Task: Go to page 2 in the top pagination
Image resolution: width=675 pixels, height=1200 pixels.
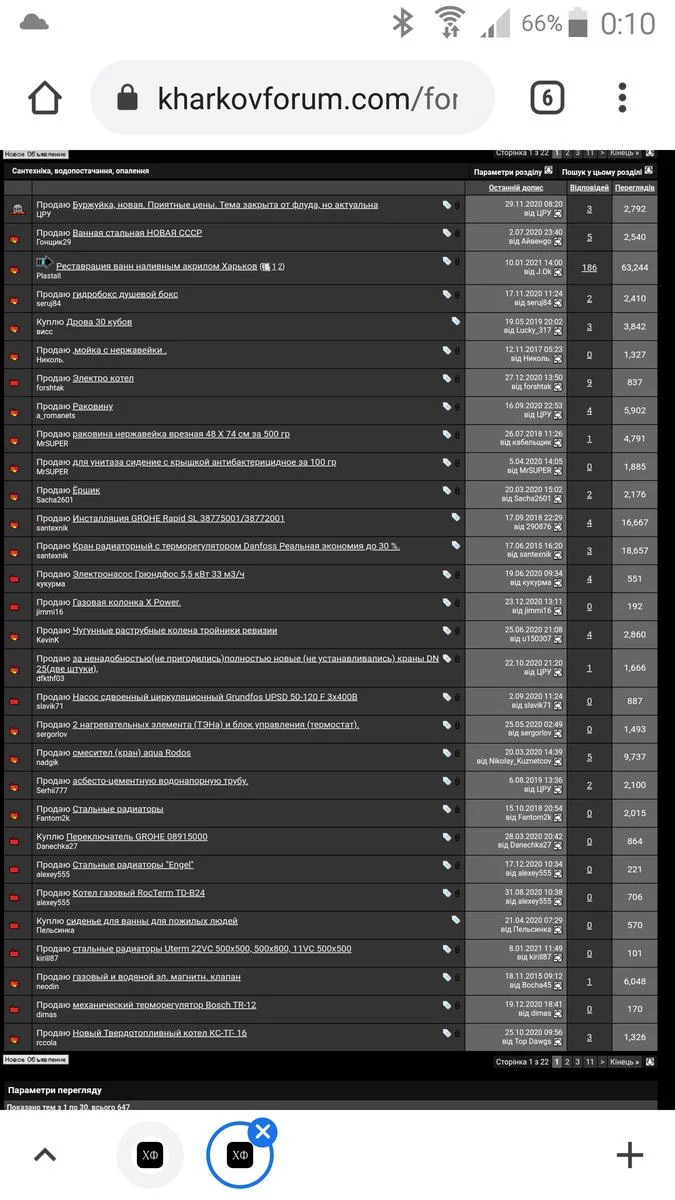Action: click(x=567, y=153)
